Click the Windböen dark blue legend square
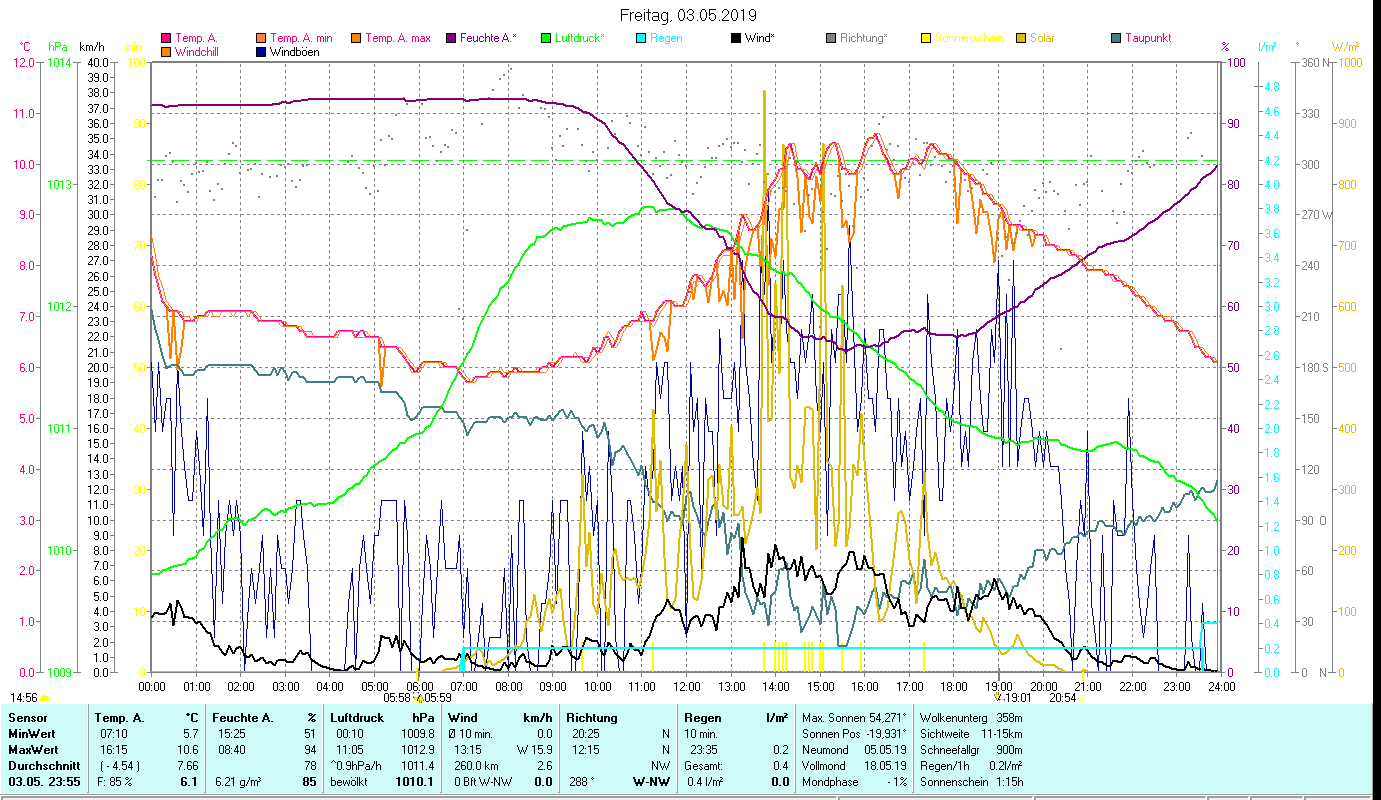This screenshot has height=800, width=1381. [262, 52]
